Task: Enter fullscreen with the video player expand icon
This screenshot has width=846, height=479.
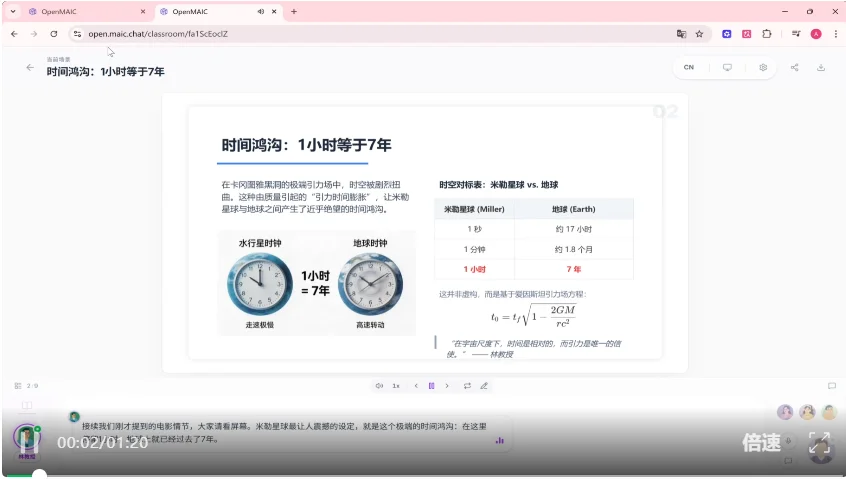Action: coord(819,443)
